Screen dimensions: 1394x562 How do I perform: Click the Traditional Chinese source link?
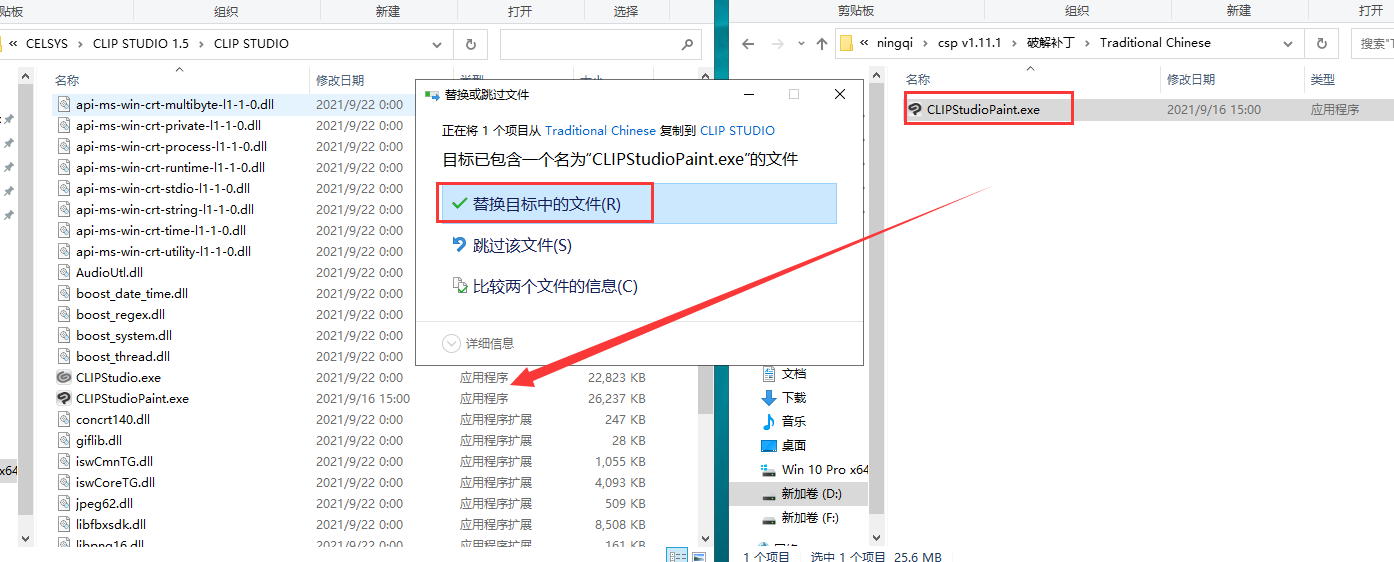600,130
